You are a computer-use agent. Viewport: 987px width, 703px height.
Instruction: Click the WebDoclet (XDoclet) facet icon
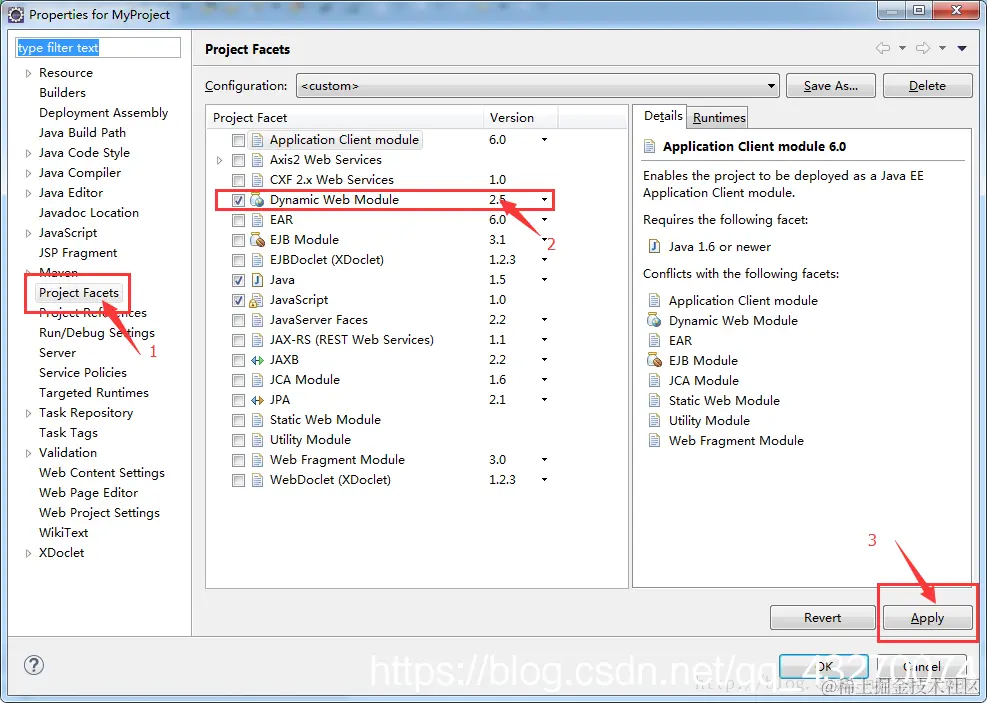coord(257,480)
